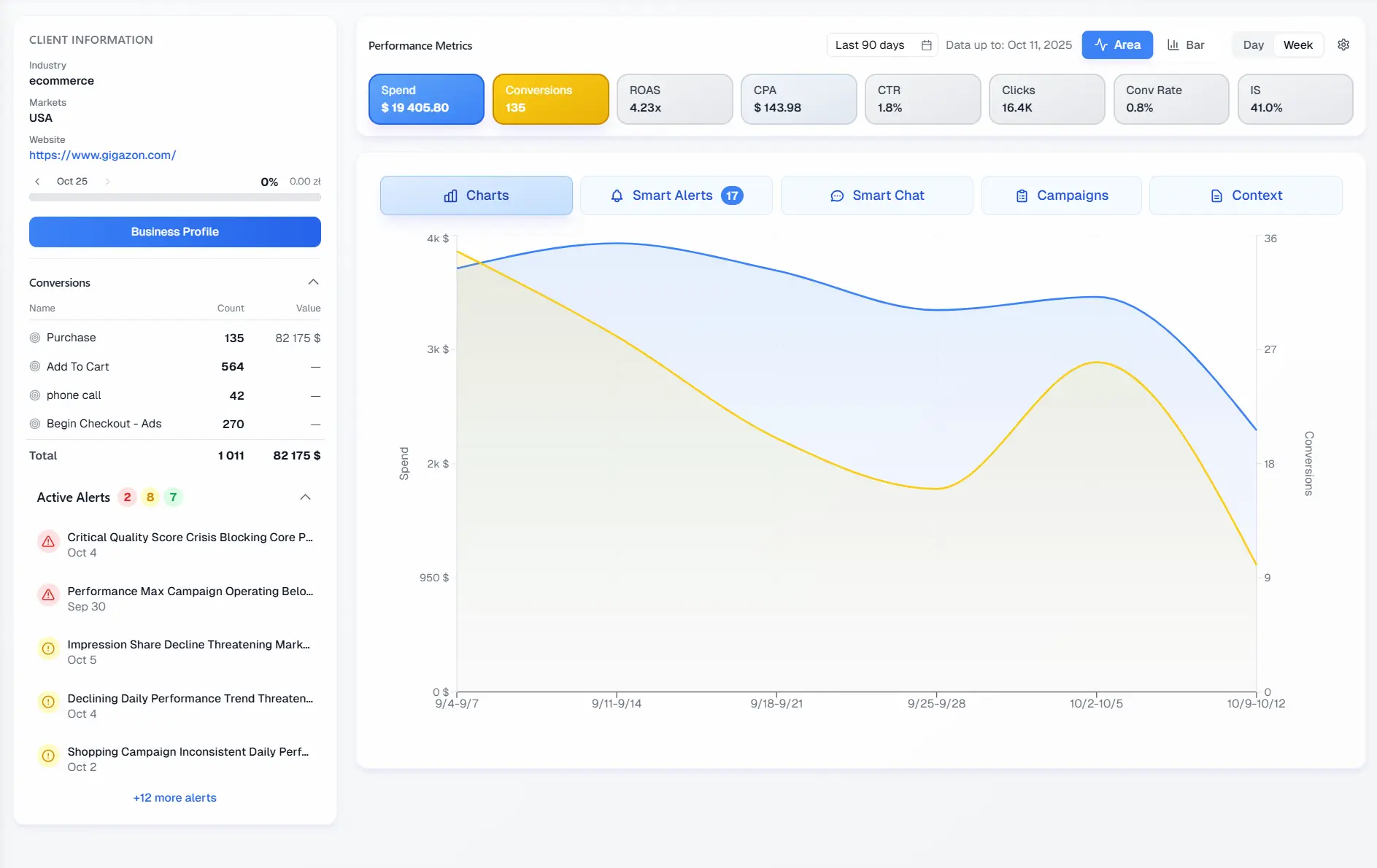Collapse the Active Alerts section

(306, 497)
